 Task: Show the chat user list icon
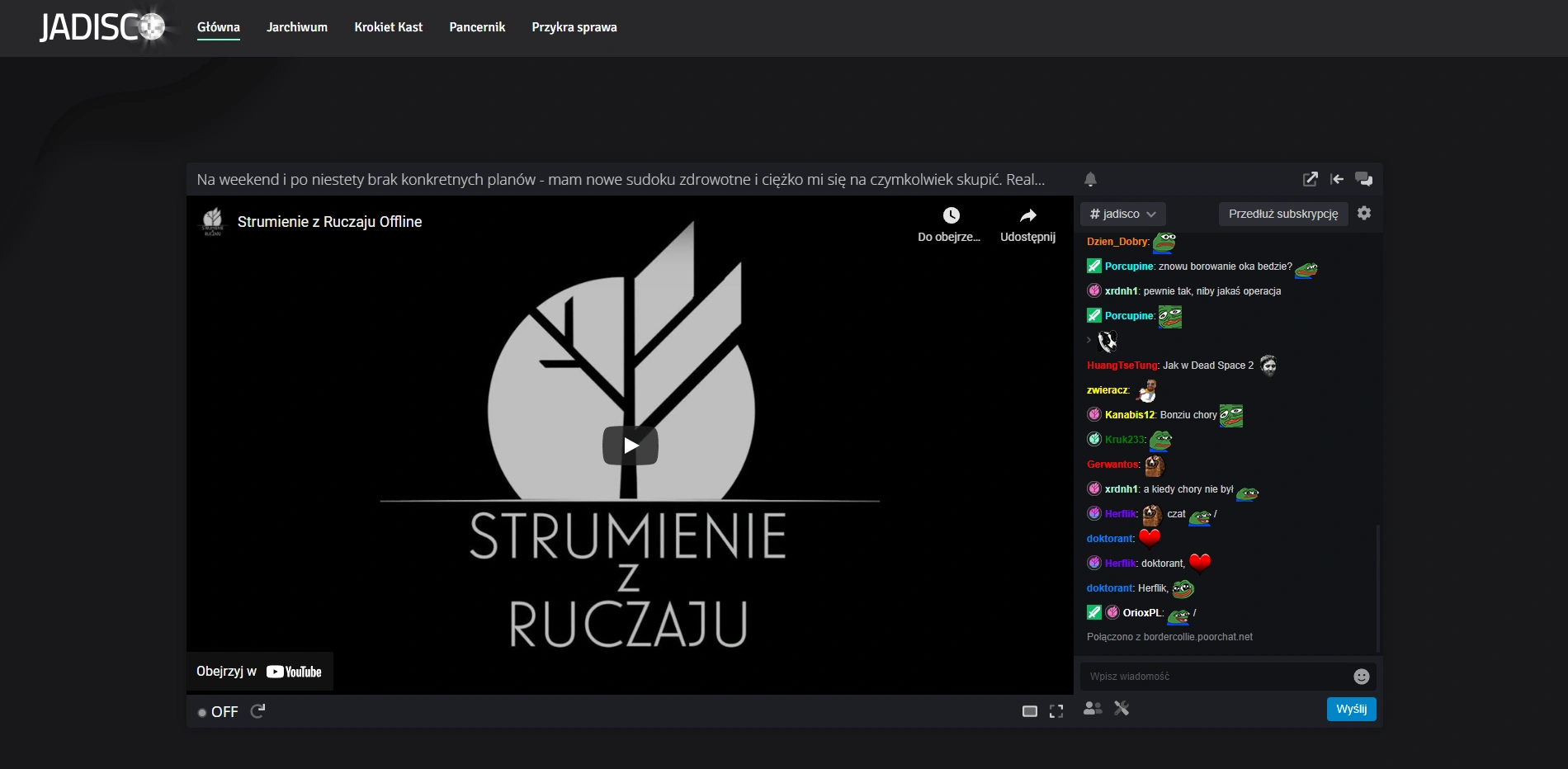click(1093, 708)
